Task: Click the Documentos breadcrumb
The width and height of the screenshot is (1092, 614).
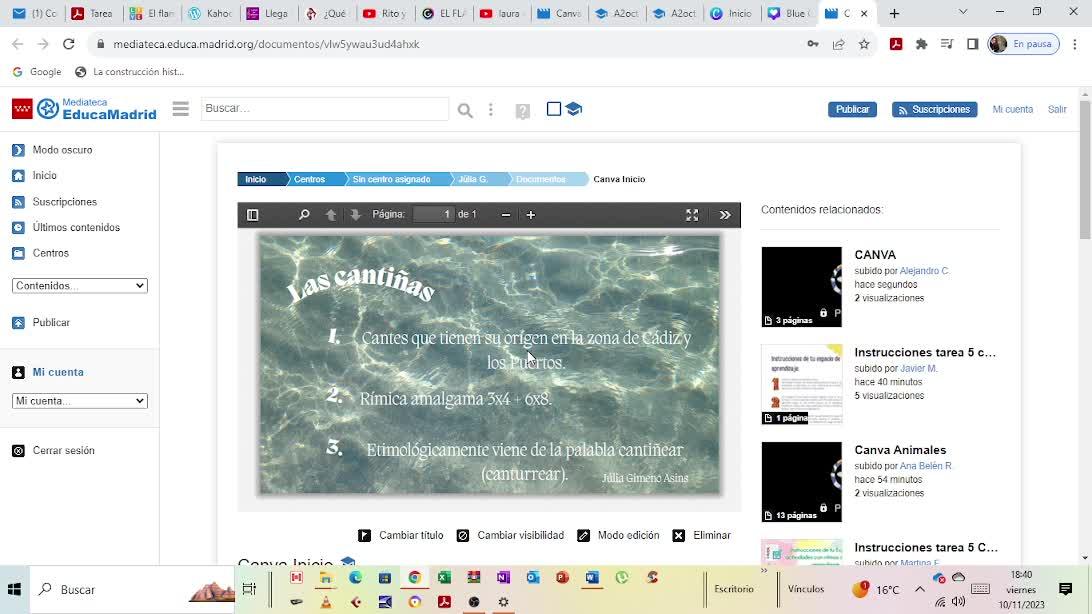Action: (540, 179)
